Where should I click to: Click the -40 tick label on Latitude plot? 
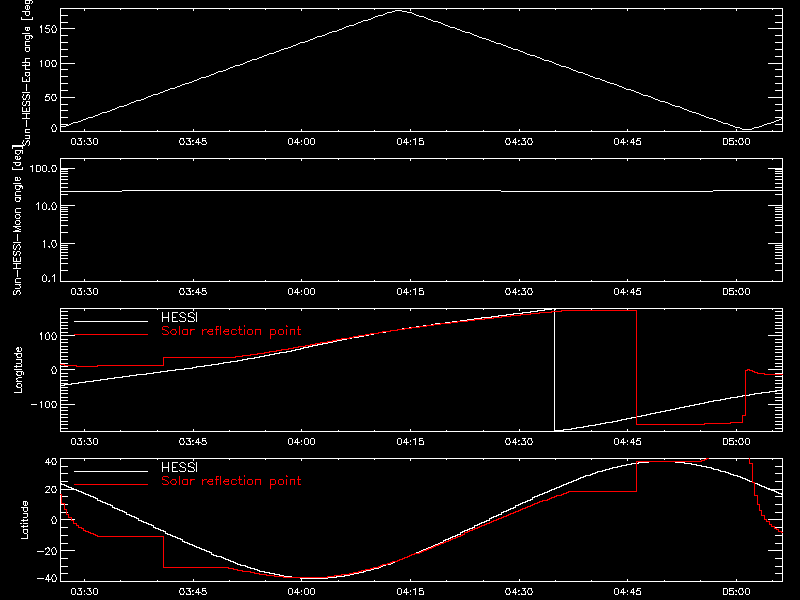(47, 579)
